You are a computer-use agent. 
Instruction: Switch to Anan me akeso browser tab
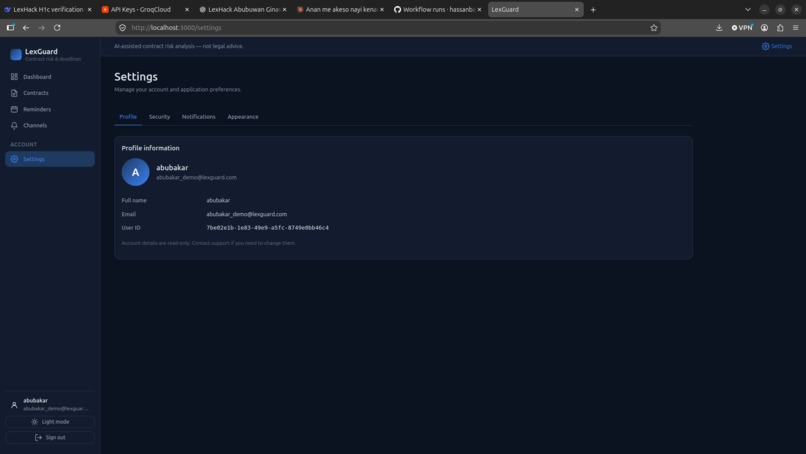[340, 9]
